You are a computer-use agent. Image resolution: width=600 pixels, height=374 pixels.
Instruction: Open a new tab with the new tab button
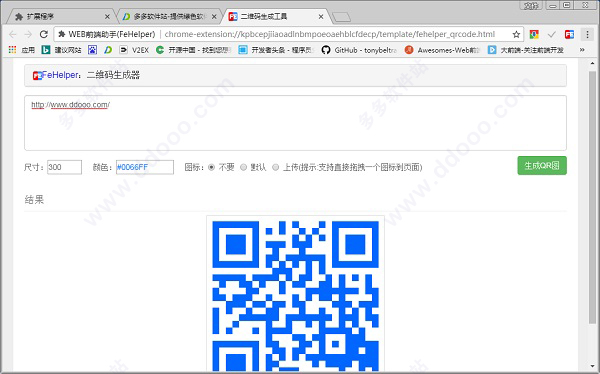coord(341,17)
